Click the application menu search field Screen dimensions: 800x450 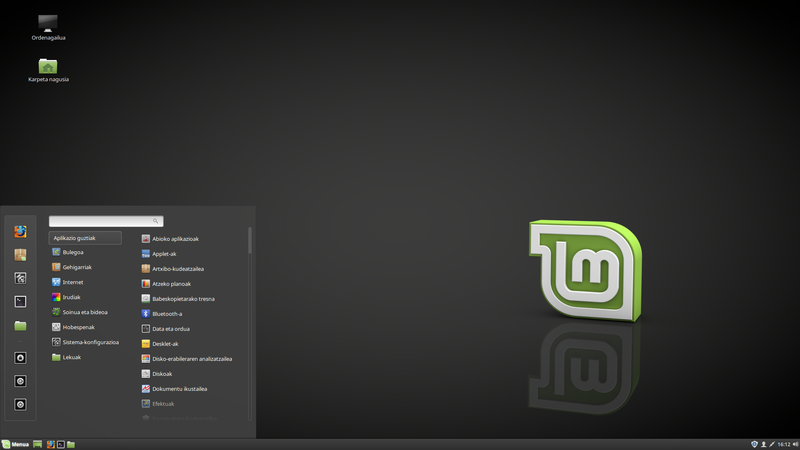(106, 221)
